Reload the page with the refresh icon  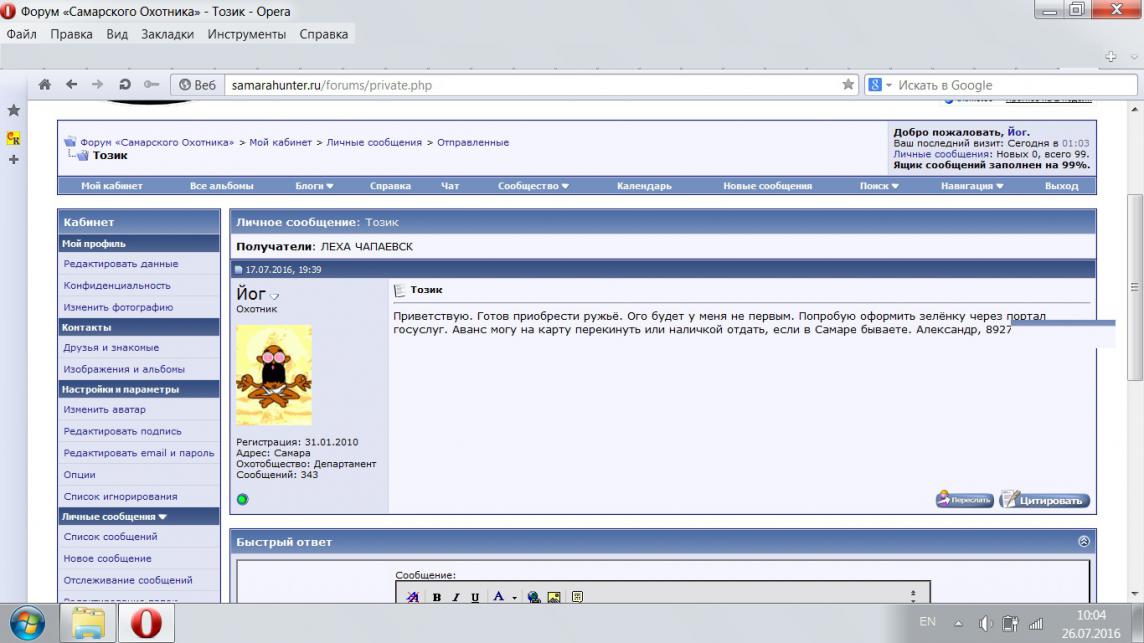[124, 85]
